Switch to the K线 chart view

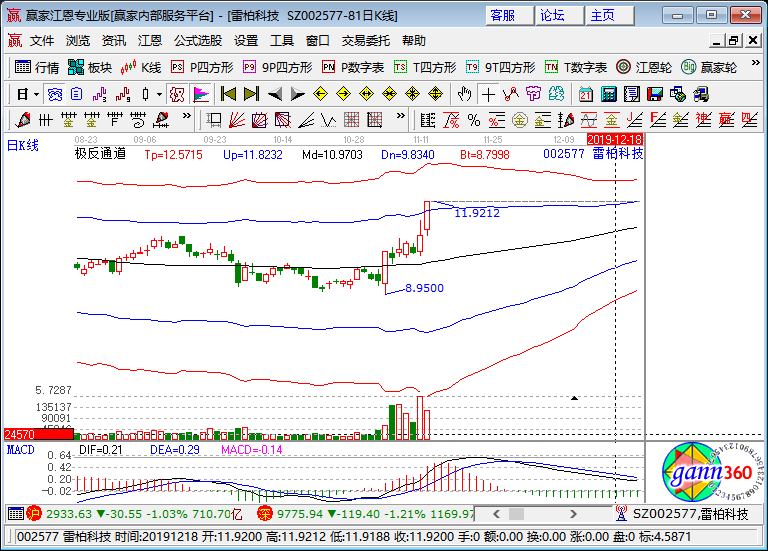point(141,67)
